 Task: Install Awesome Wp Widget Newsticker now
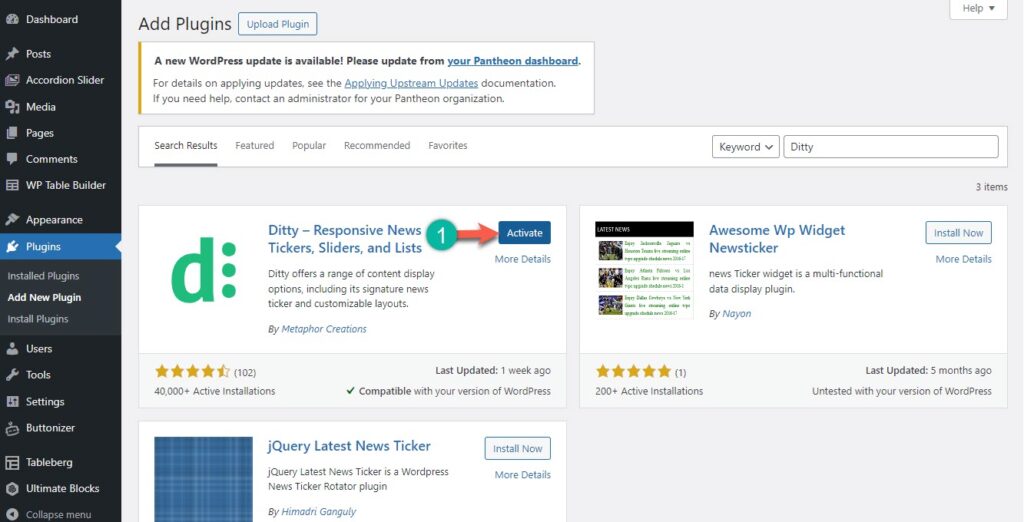[x=958, y=233]
